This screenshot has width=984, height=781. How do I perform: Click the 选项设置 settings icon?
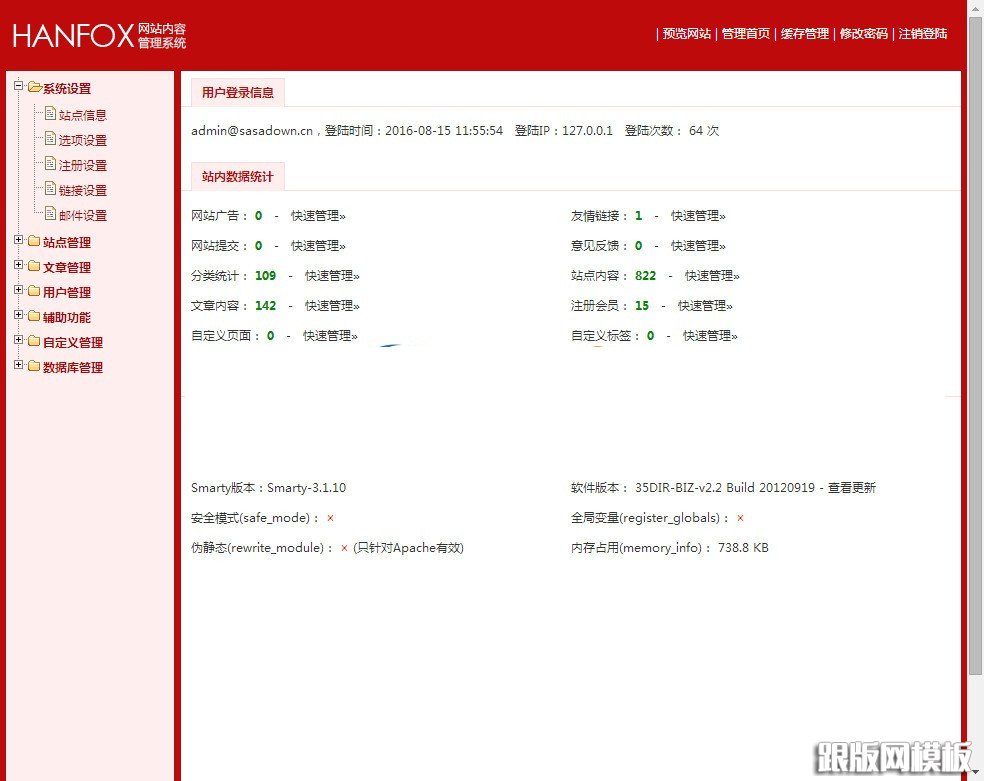tap(50, 139)
